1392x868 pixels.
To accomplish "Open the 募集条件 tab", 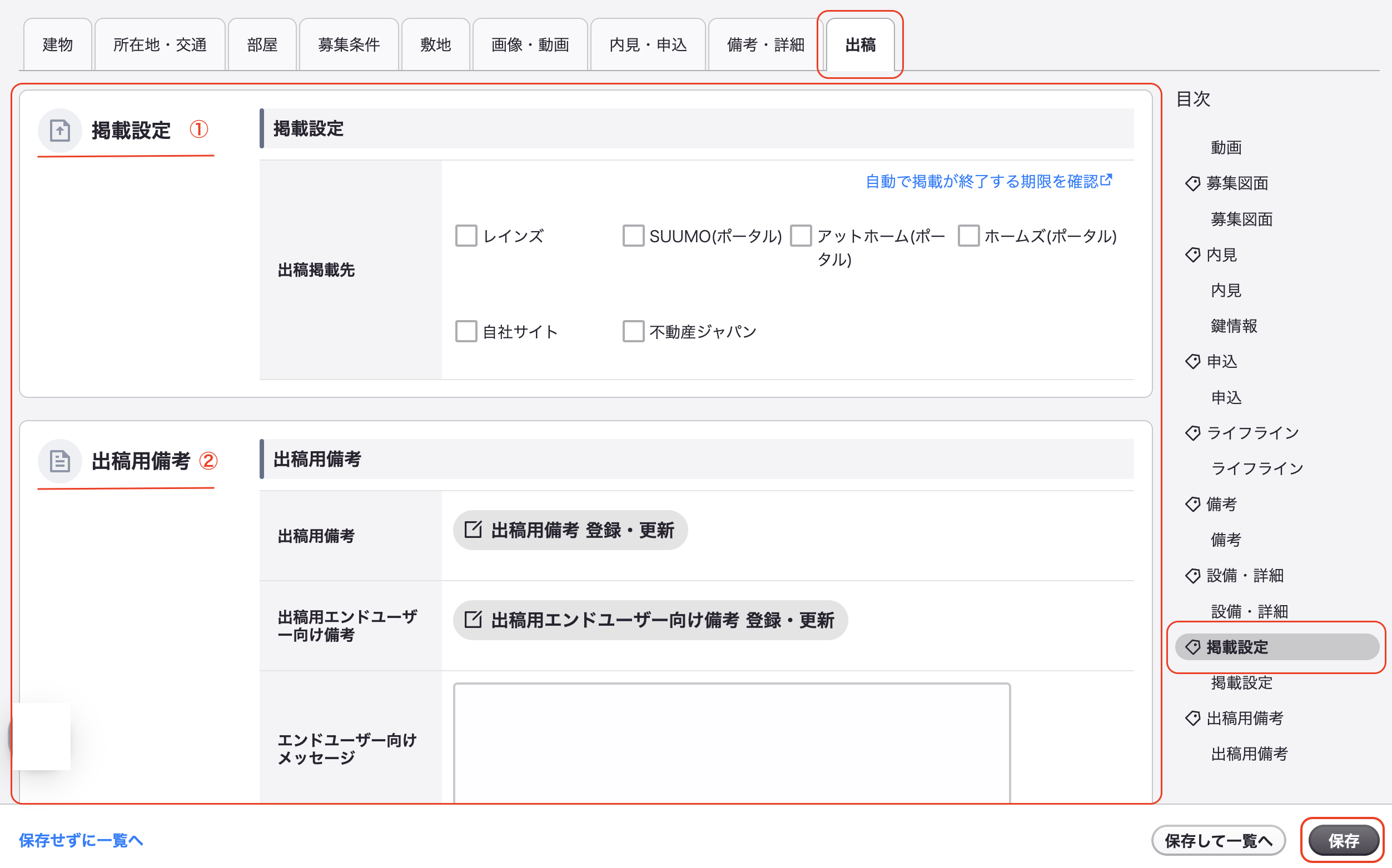I will [349, 44].
